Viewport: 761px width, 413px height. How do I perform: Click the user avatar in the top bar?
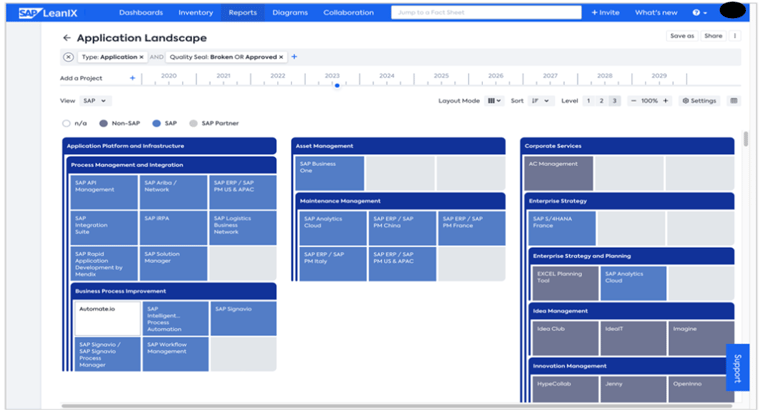(732, 10)
